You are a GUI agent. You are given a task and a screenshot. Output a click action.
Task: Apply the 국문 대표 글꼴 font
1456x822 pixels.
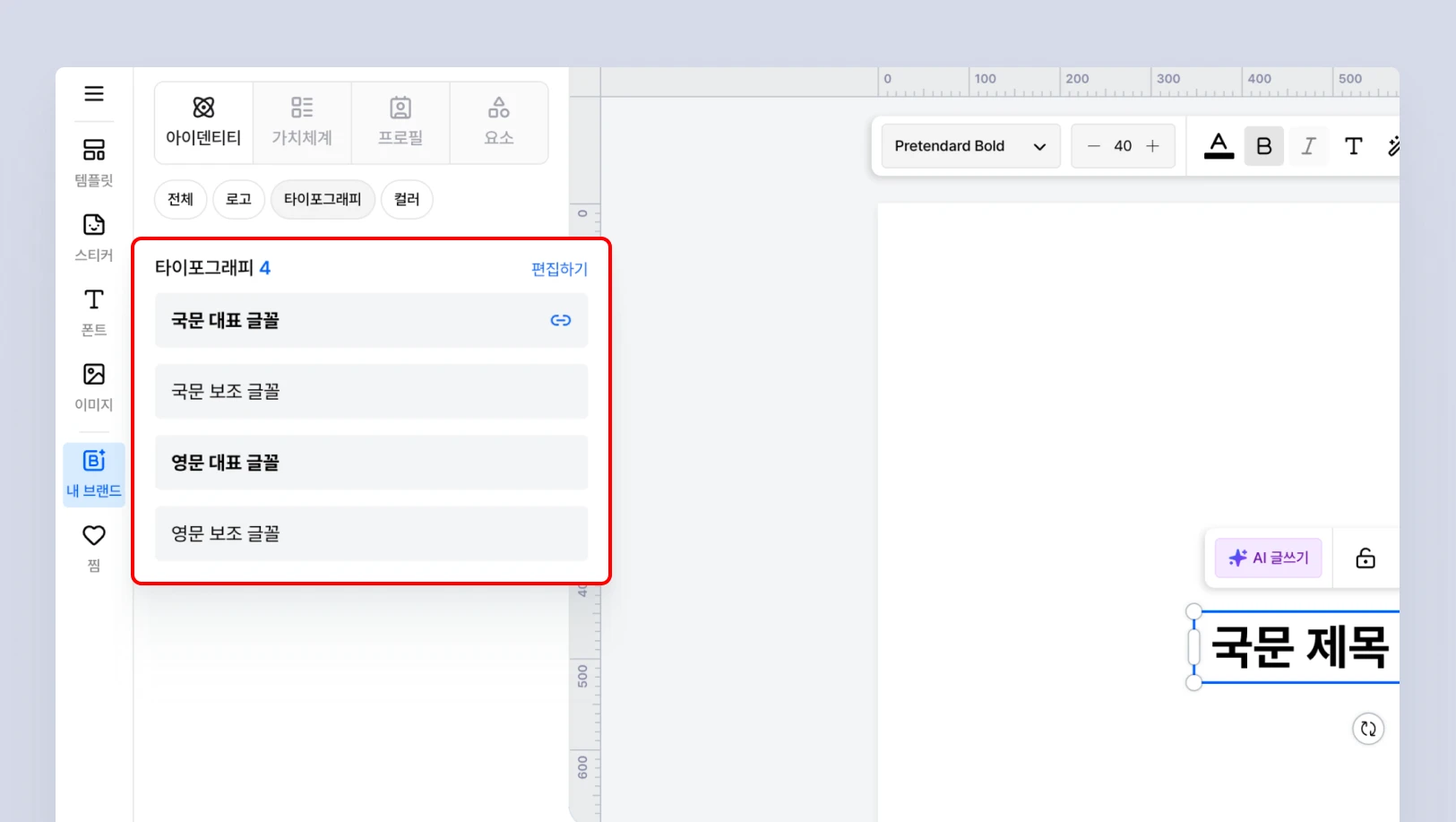tap(371, 320)
